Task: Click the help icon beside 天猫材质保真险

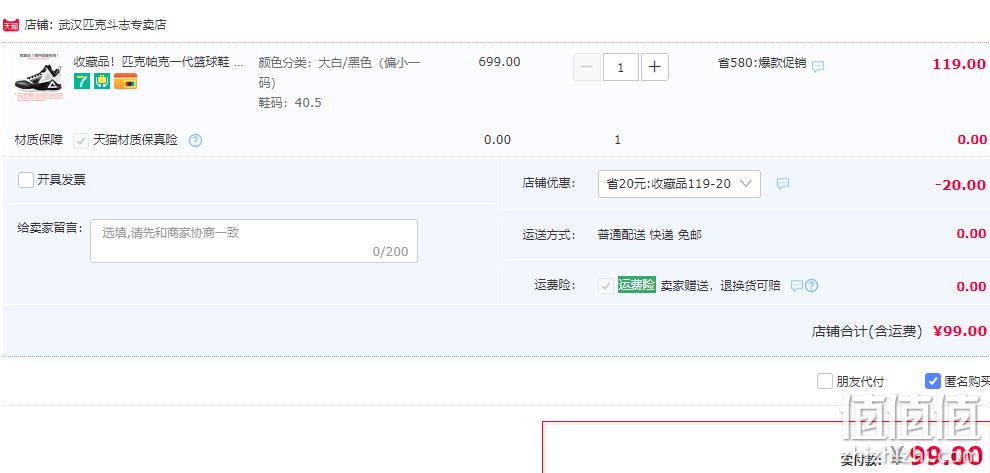Action: point(196,141)
